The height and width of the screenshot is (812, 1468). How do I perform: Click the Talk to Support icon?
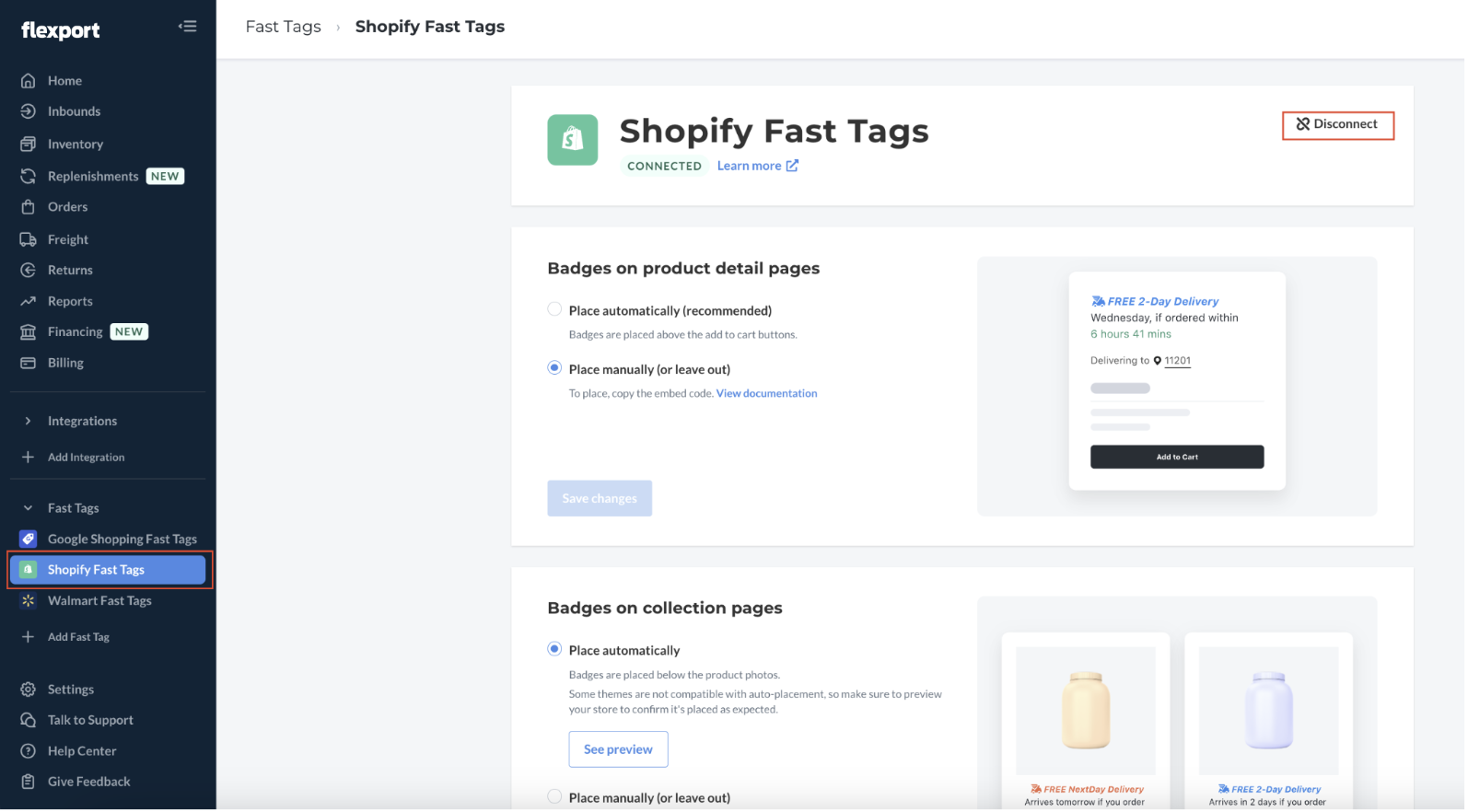pos(29,720)
